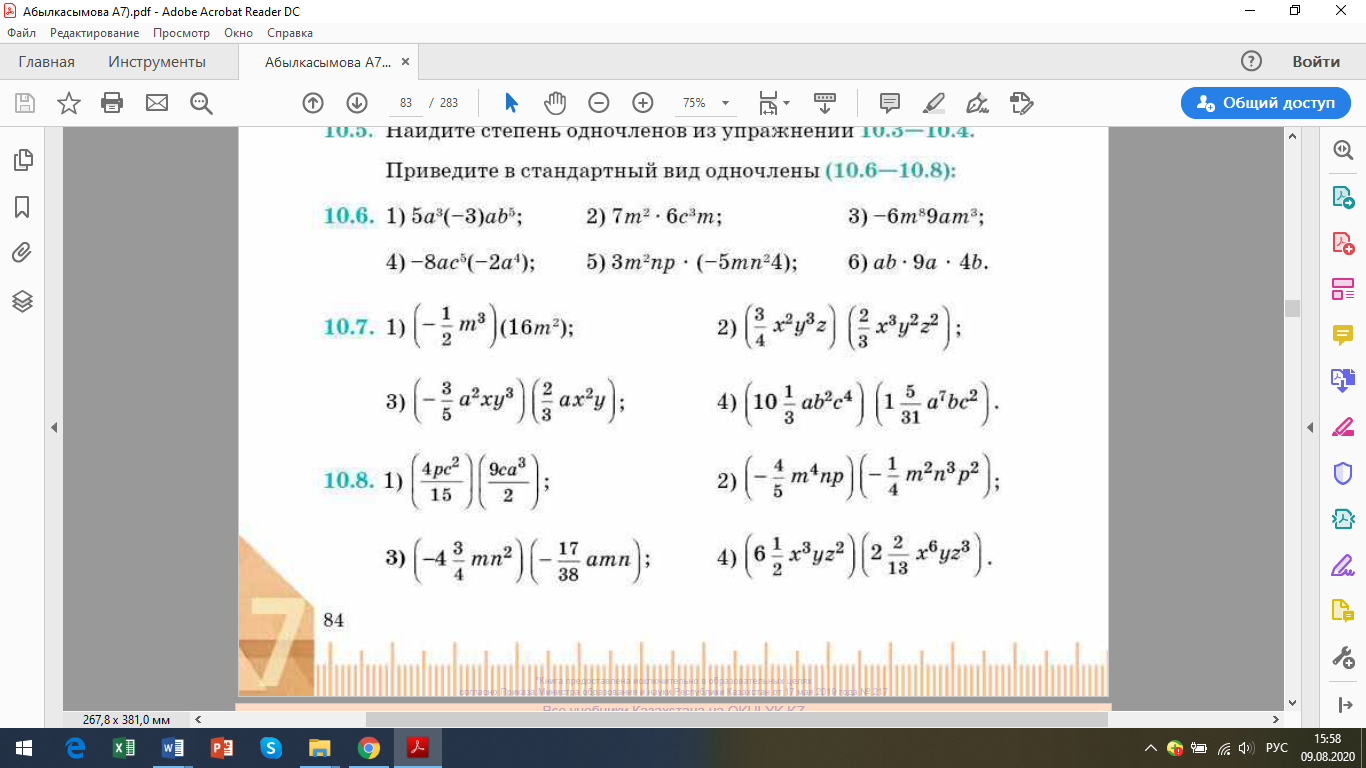Click the page size text 267,8 x 381,0 мм
The height and width of the screenshot is (768, 1366).
(x=126, y=720)
